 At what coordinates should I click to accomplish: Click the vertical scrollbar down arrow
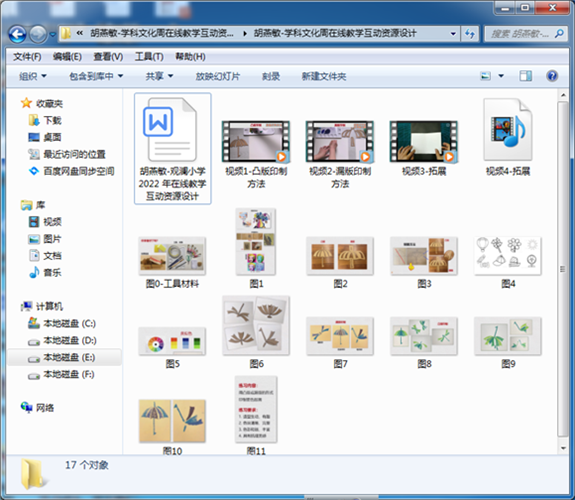click(x=563, y=448)
